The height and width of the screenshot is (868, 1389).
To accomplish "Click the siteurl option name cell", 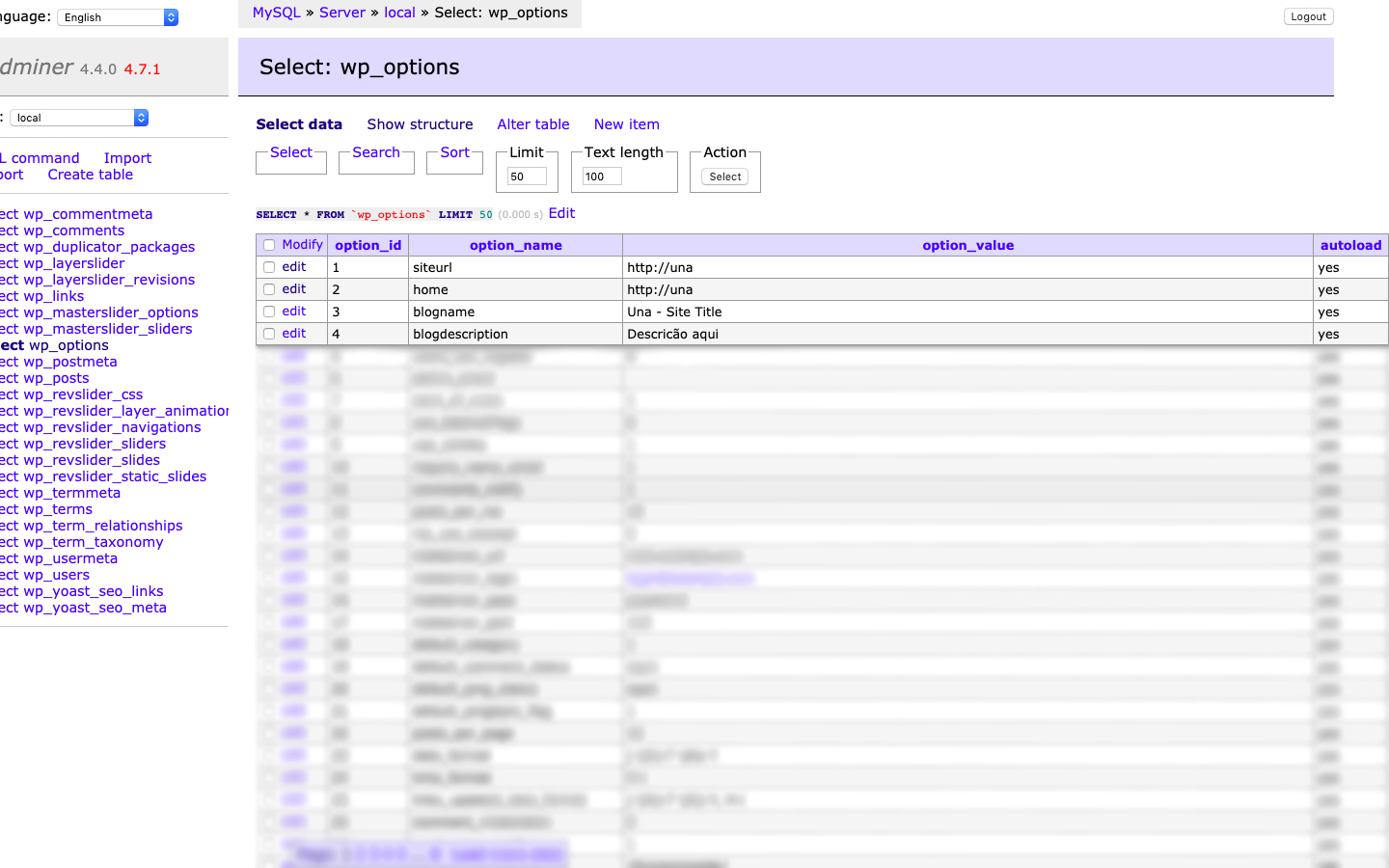I will [x=516, y=267].
